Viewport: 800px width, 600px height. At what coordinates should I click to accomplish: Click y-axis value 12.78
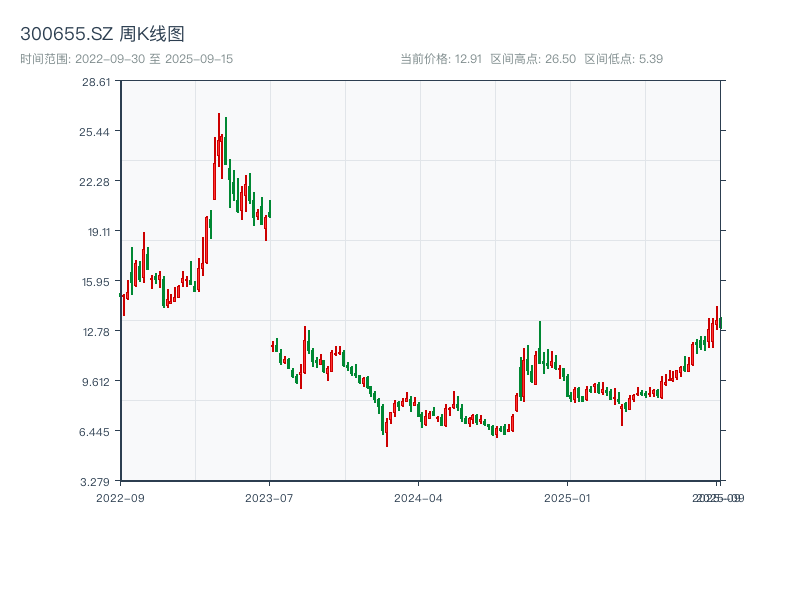click(96, 332)
